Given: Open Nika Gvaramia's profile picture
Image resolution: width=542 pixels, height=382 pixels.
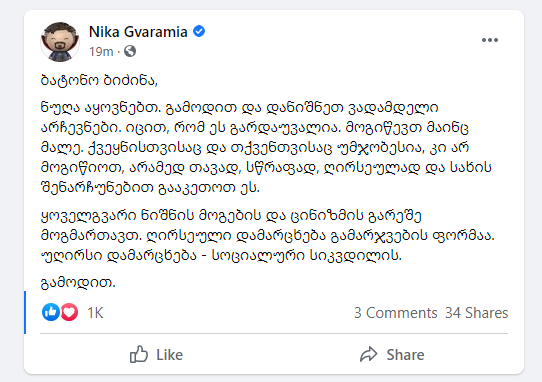Looking at the screenshot, I should (60, 42).
